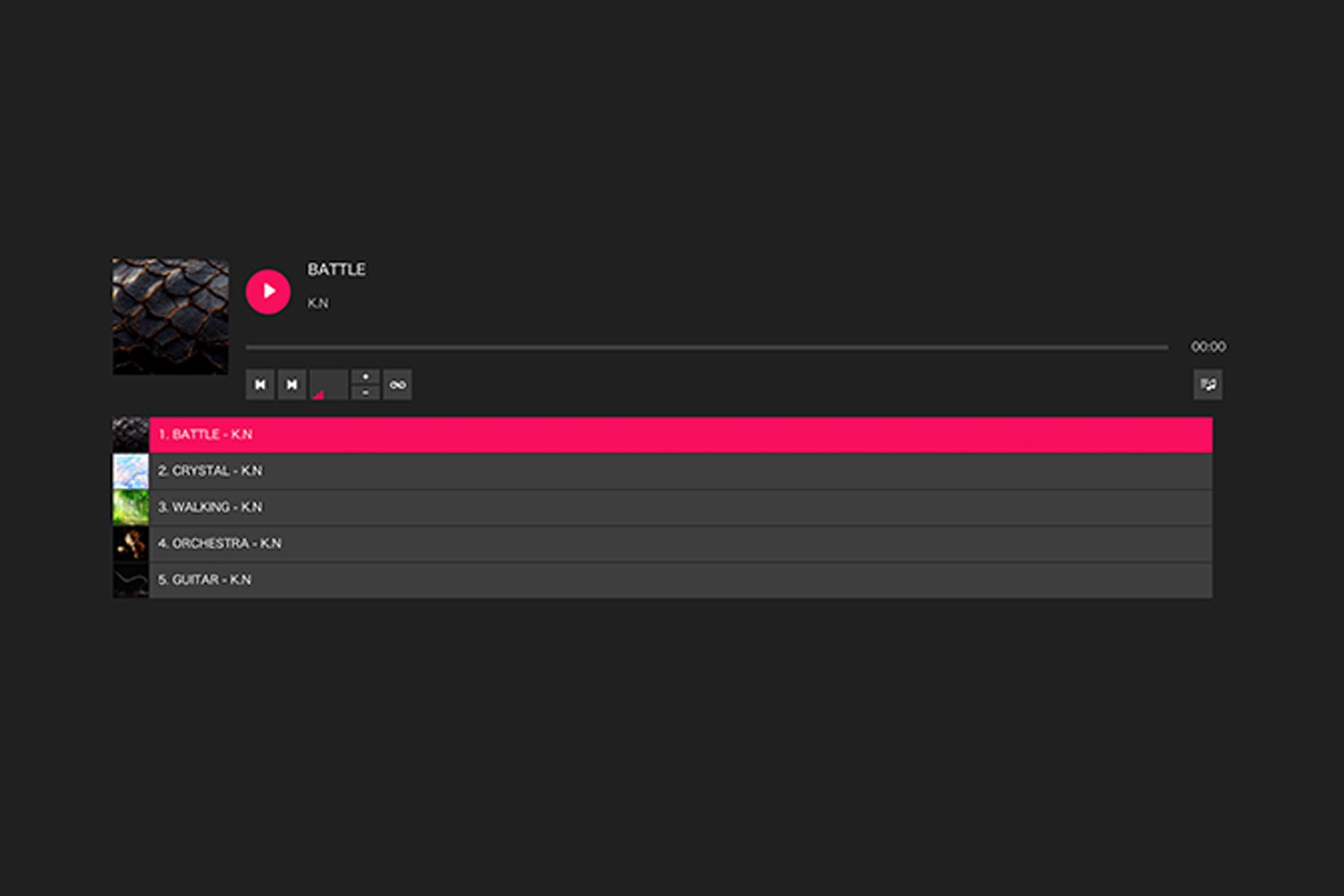Click the 00:00 time display
1344x896 pixels.
[x=1208, y=347]
